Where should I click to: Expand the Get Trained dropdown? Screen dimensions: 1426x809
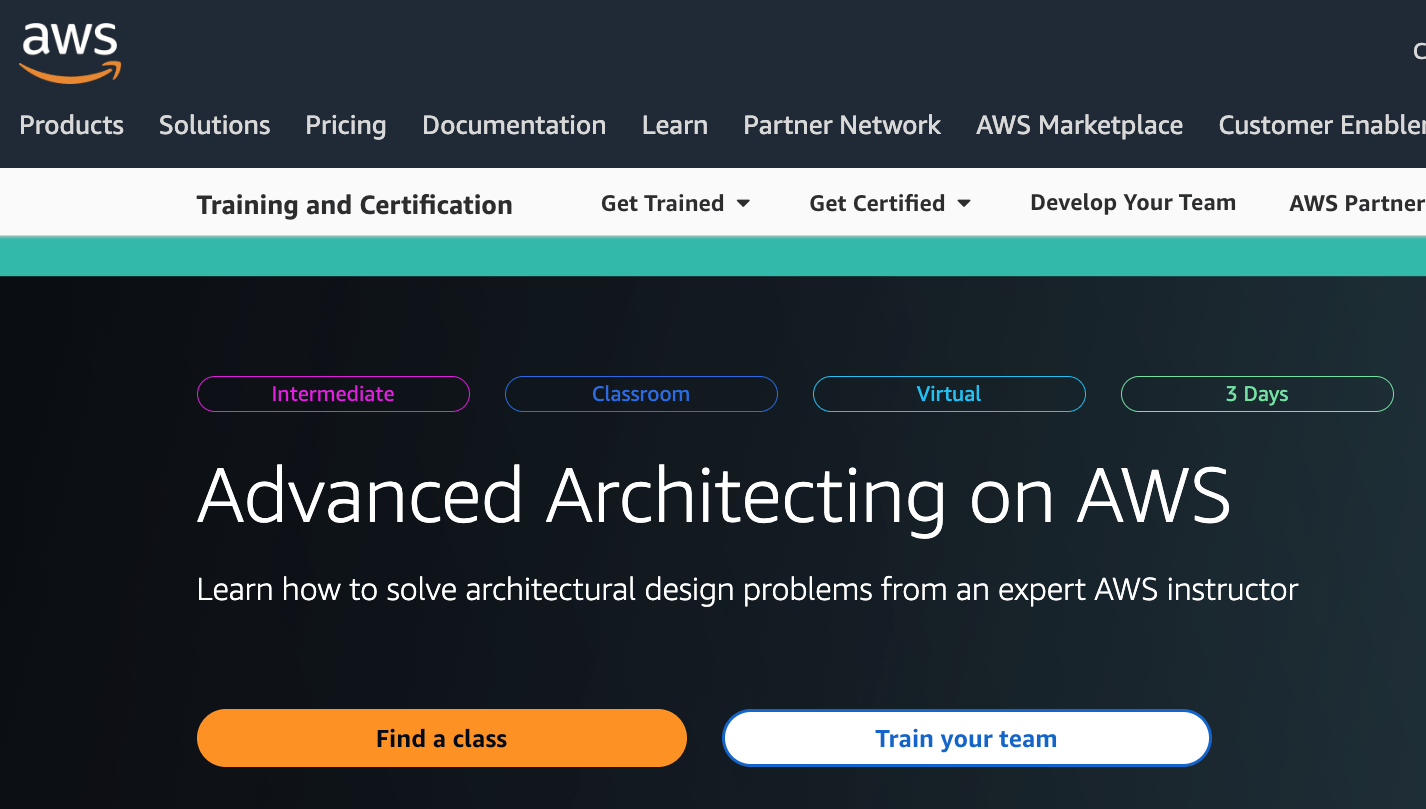click(x=675, y=203)
